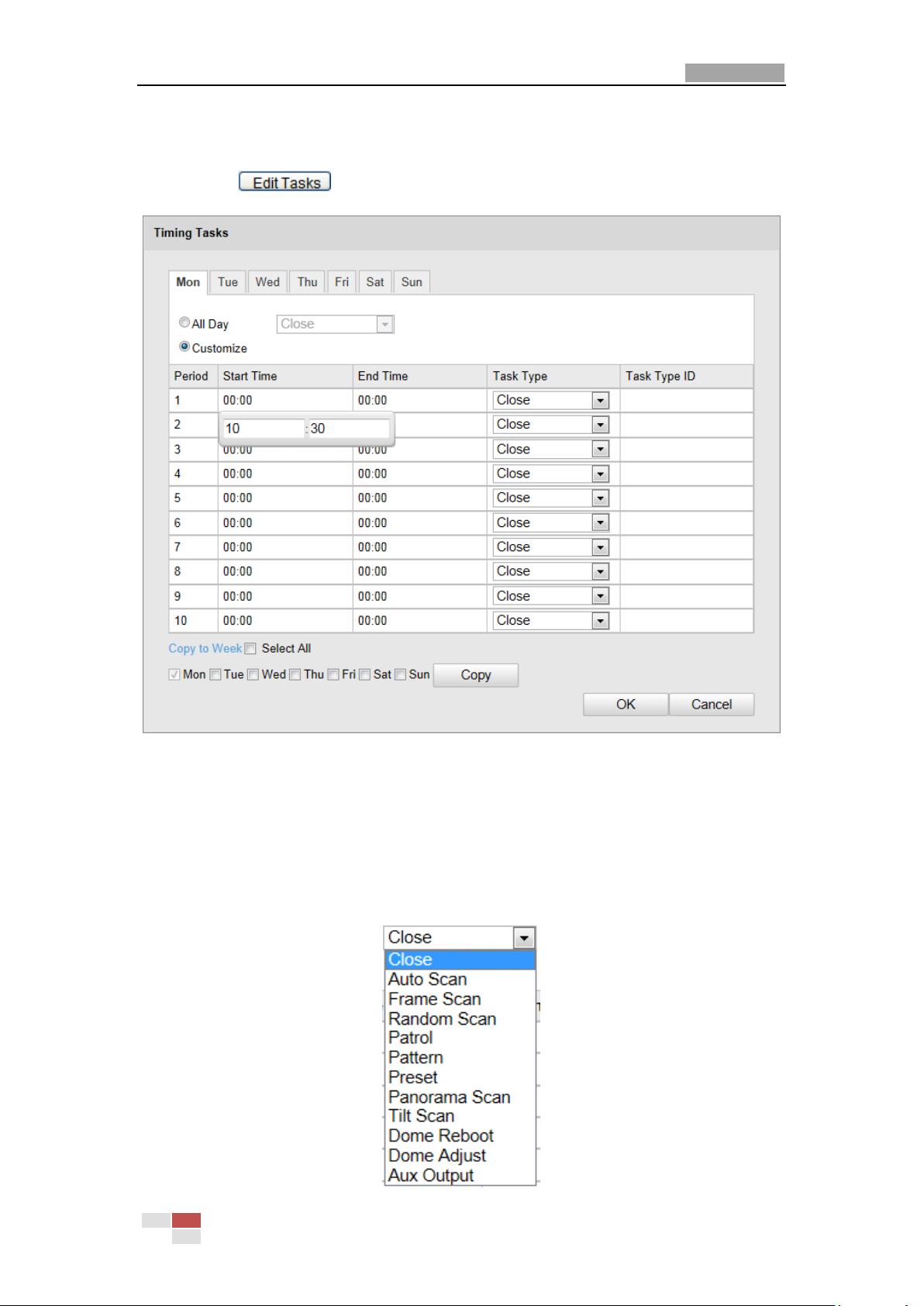Click period 10 End Time cell
The height and width of the screenshot is (1306, 924).
(x=420, y=621)
